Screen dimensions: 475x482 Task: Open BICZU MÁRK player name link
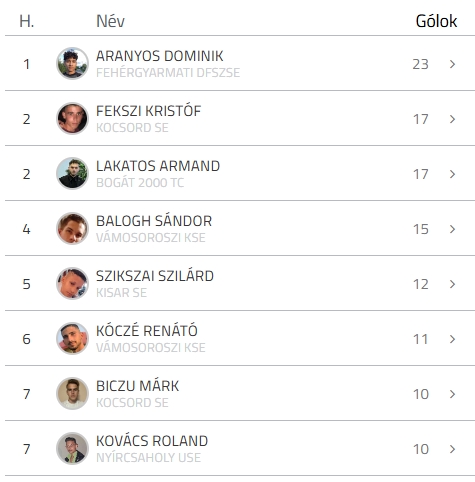click(138, 386)
